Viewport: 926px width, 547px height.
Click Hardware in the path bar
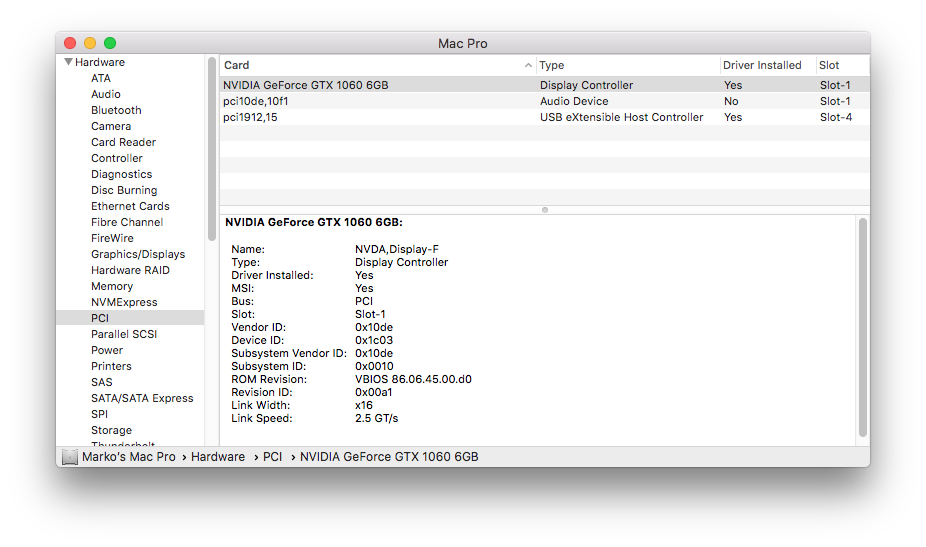pyautogui.click(x=218, y=457)
